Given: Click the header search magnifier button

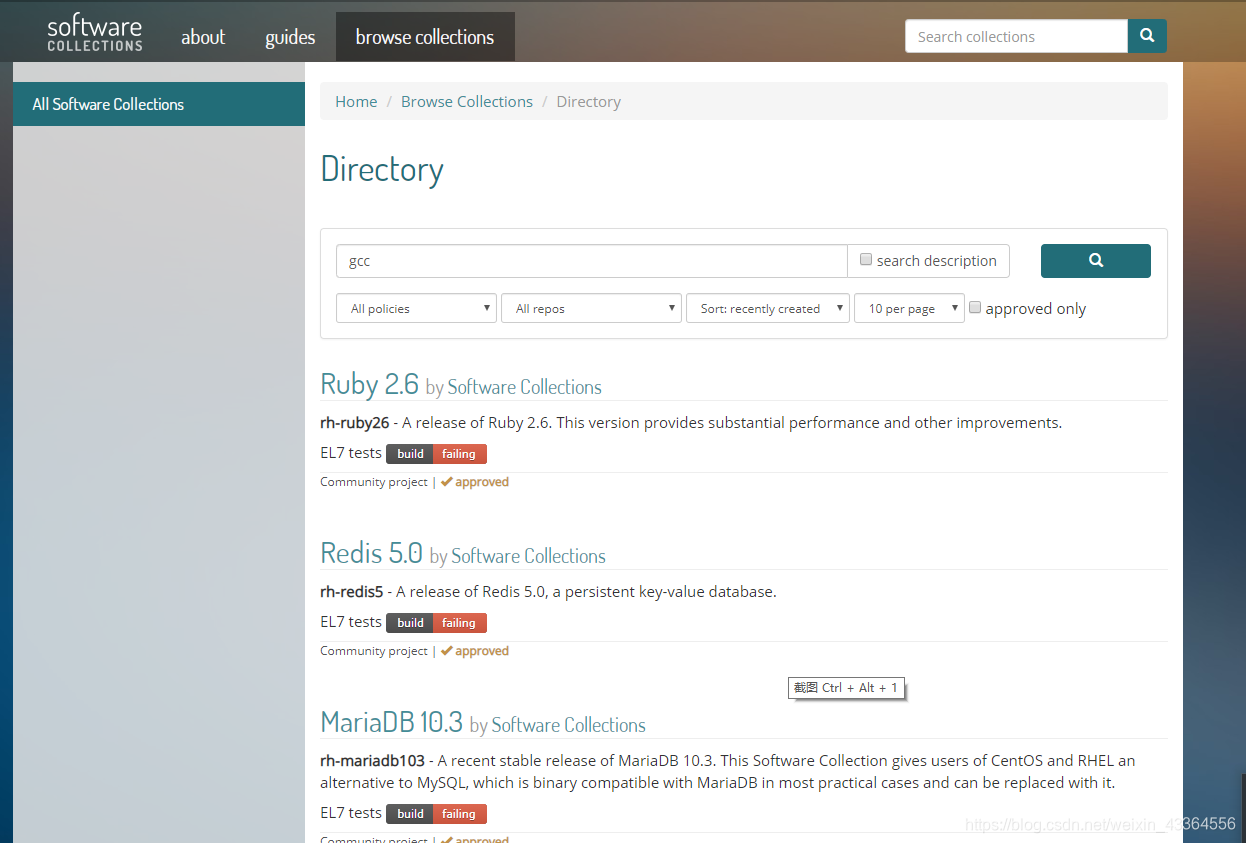Looking at the screenshot, I should (x=1147, y=36).
